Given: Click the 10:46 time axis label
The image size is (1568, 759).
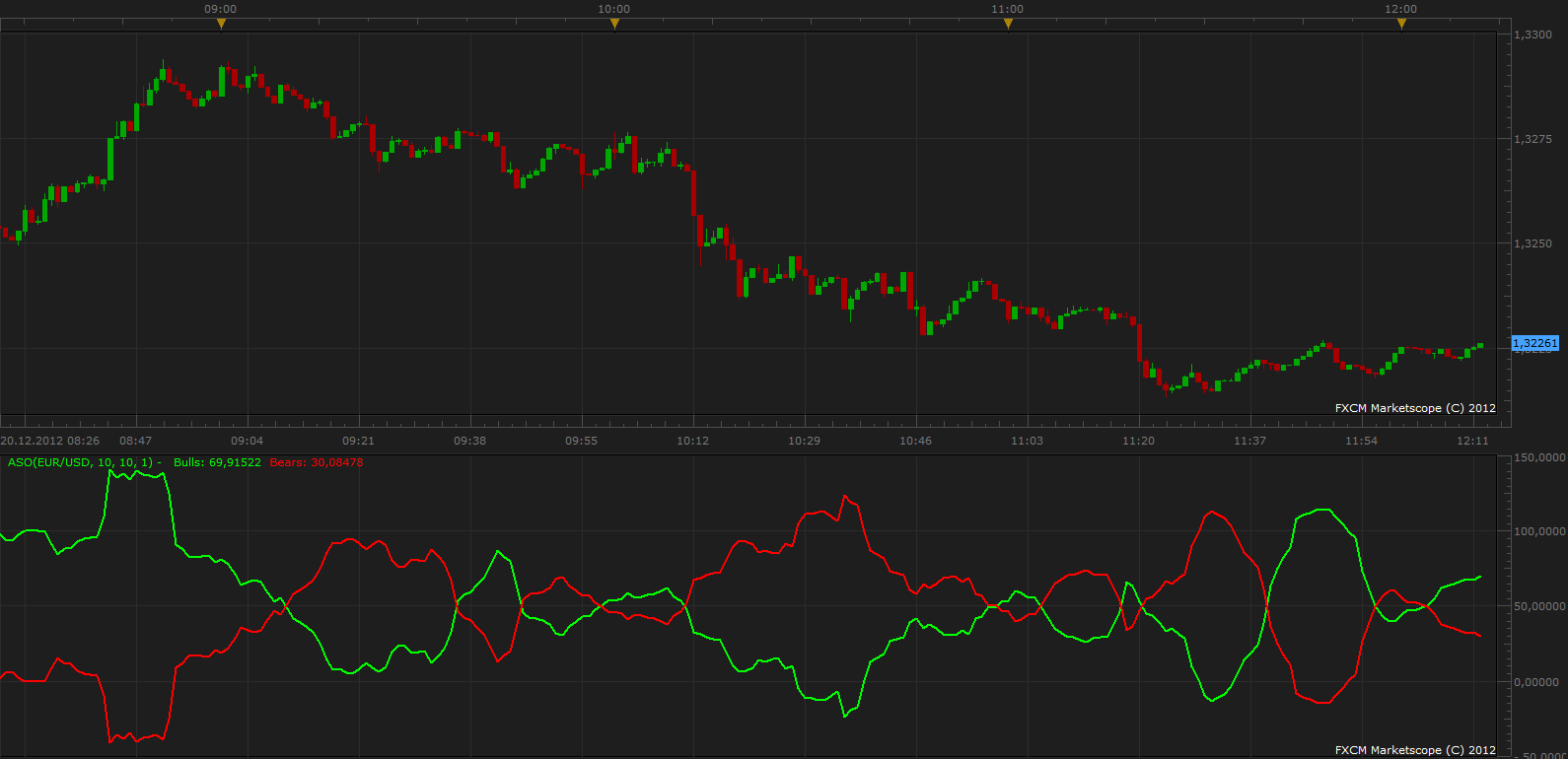Looking at the screenshot, I should tap(916, 441).
